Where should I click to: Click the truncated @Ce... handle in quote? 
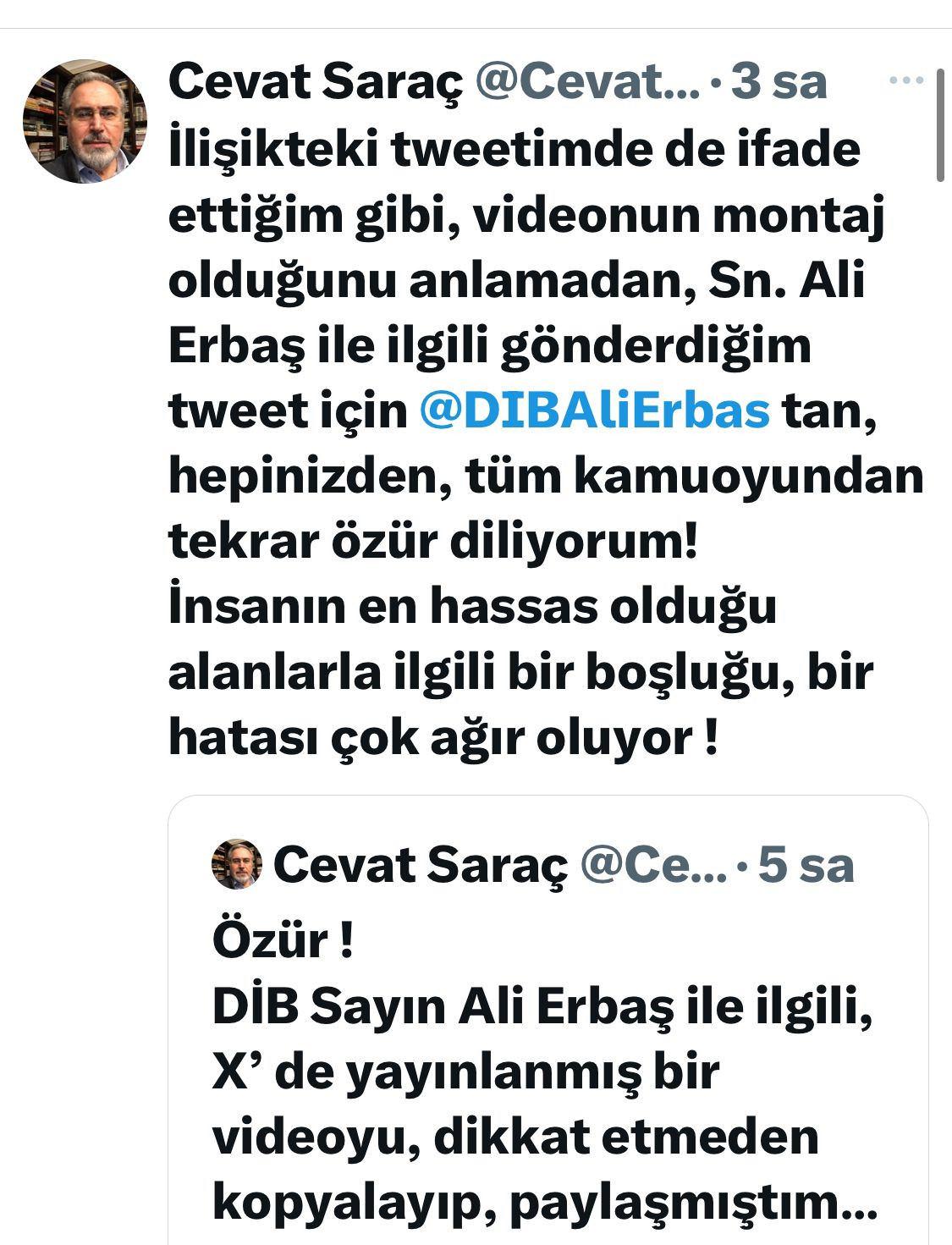(652, 864)
